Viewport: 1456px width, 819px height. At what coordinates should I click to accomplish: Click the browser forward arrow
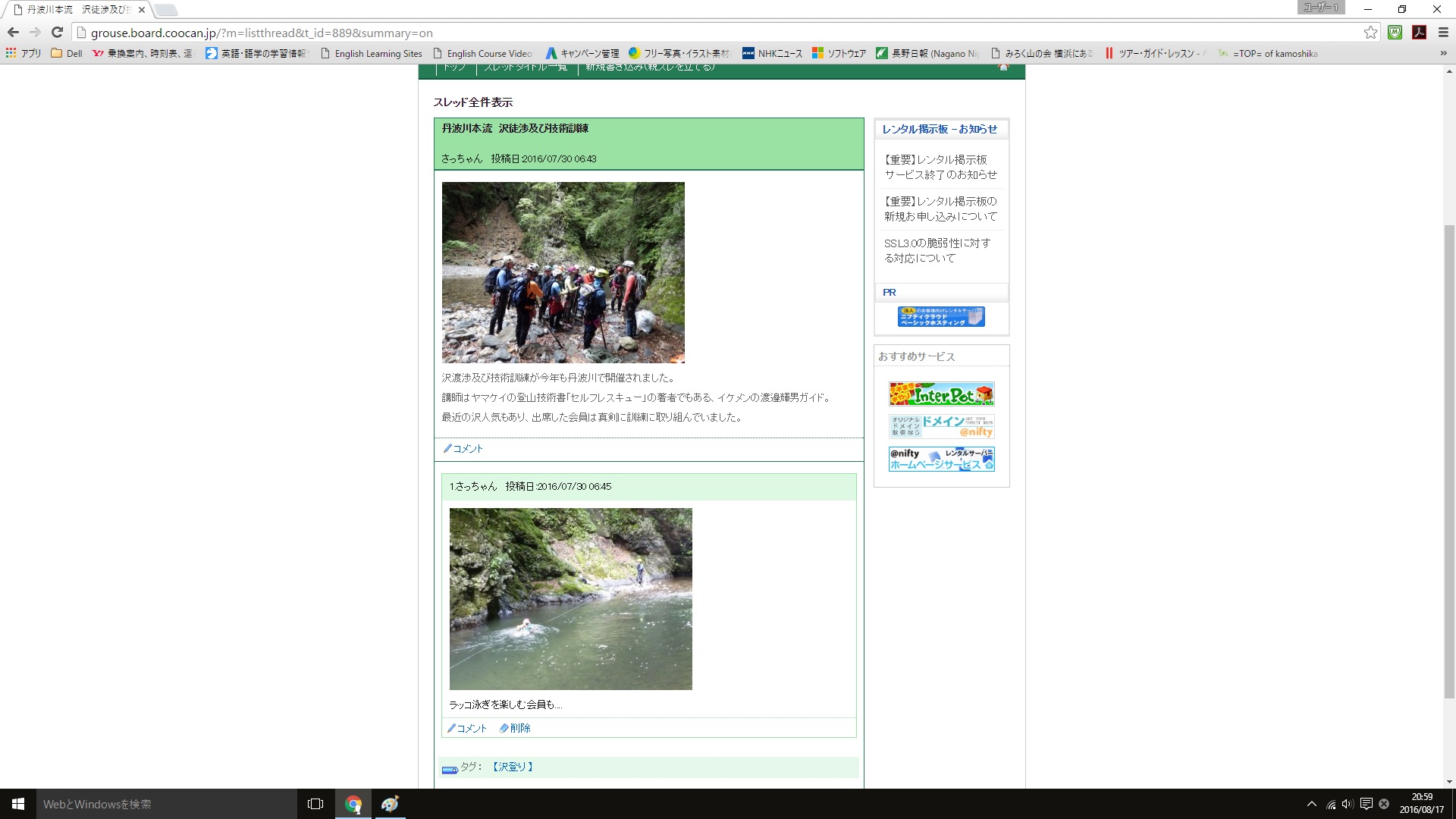[35, 33]
